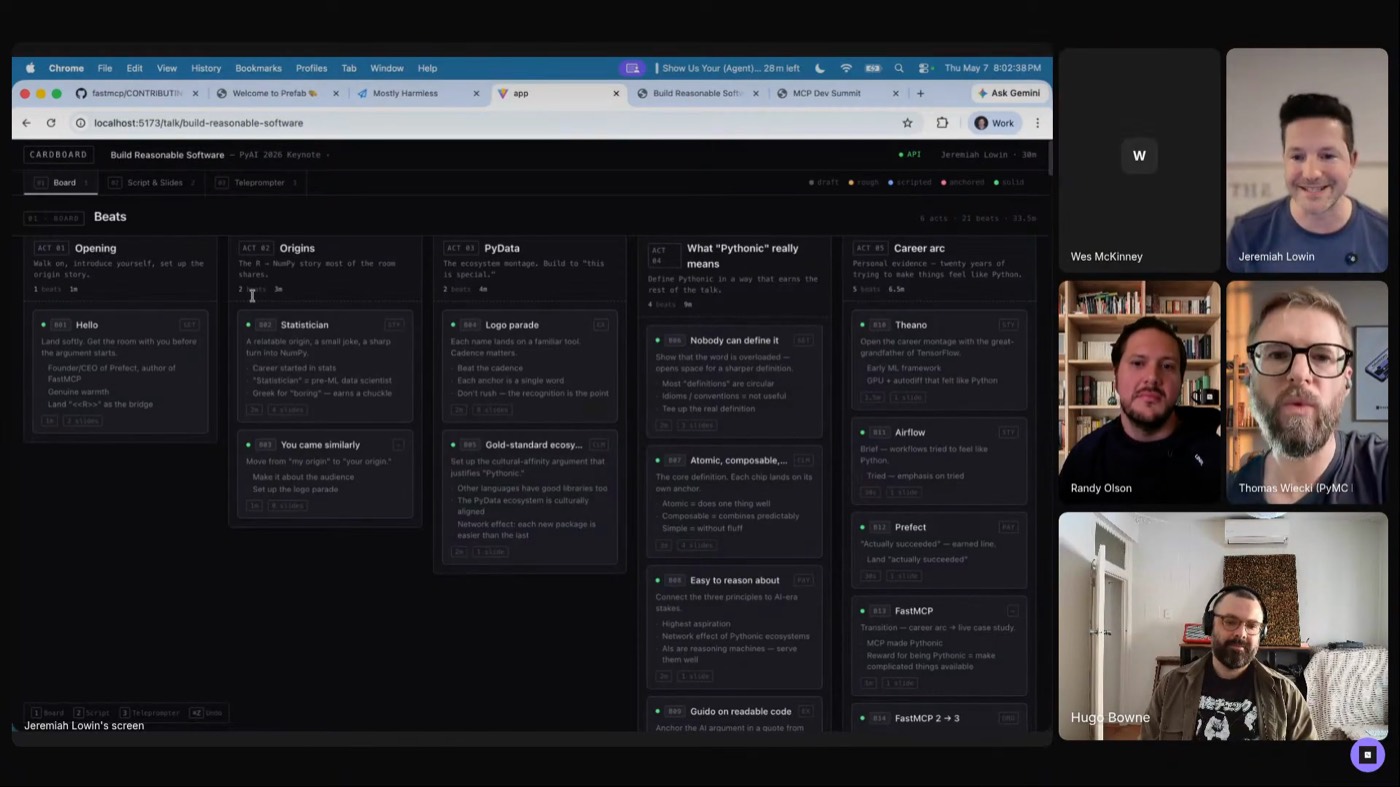Click the Prefect beat title

(x=910, y=528)
